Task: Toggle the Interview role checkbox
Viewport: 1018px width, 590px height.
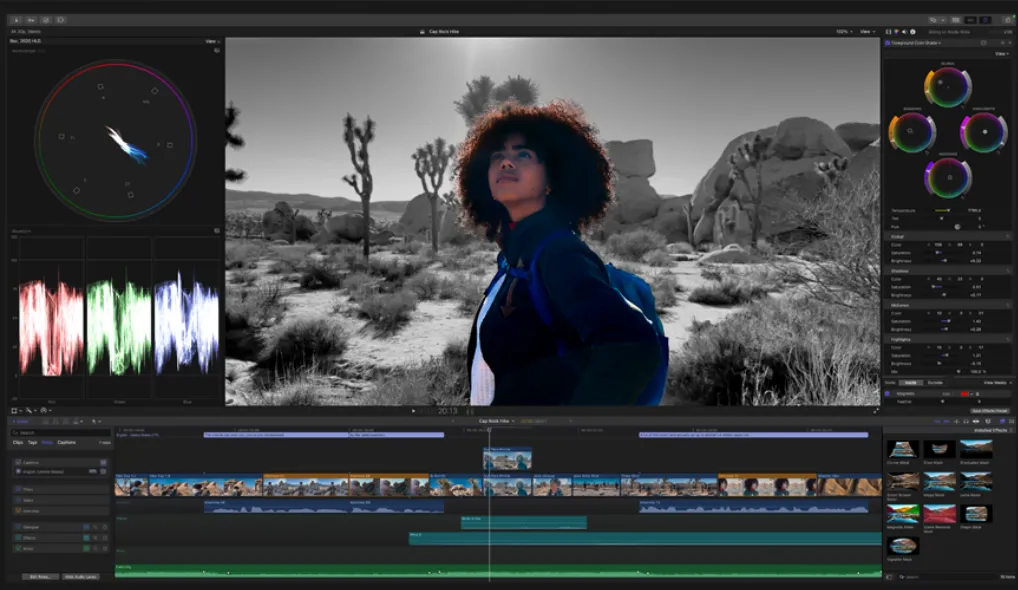Action: click(x=18, y=511)
